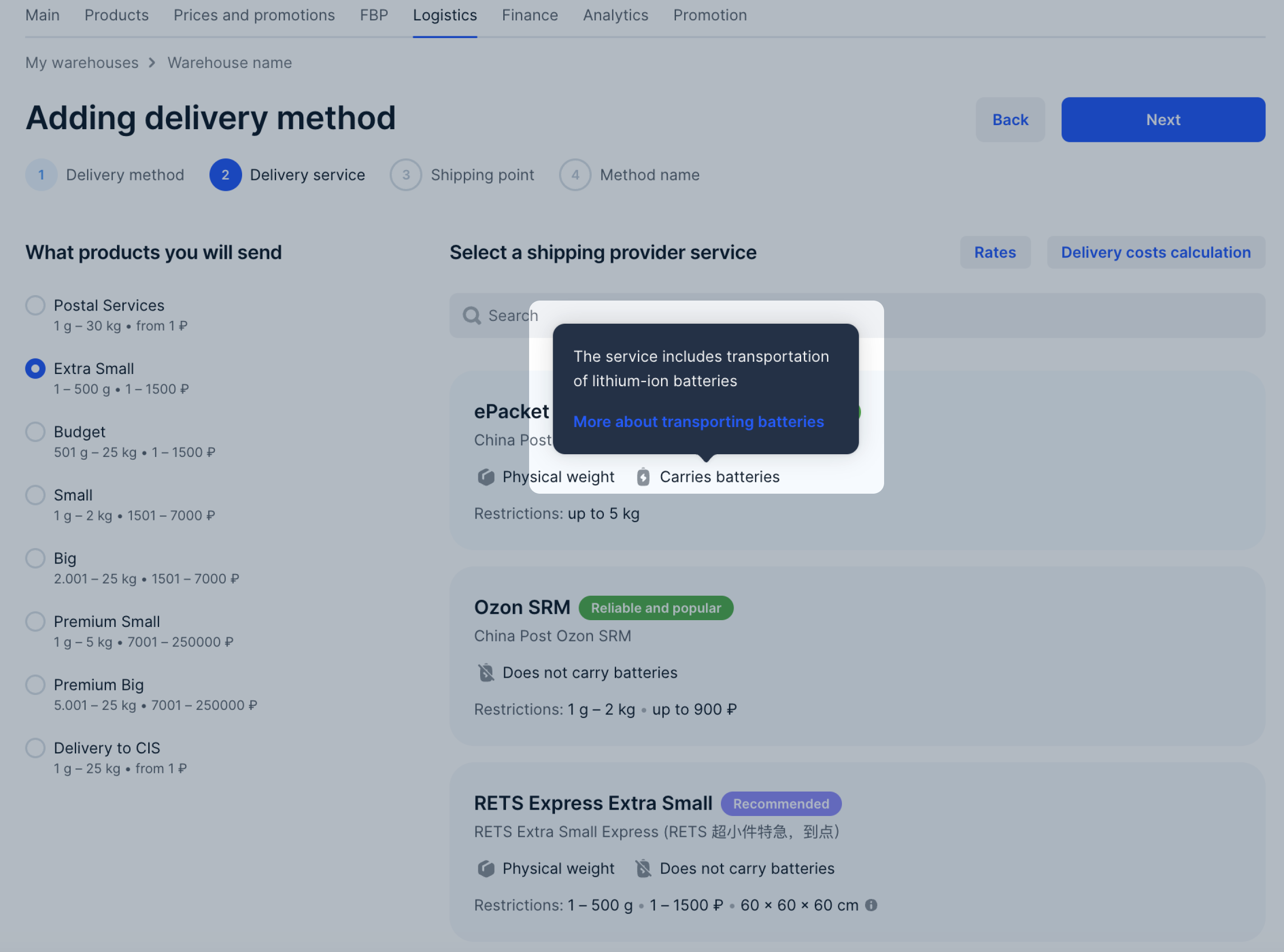This screenshot has height=952, width=1284.
Task: Open the Analytics tab
Action: [616, 15]
